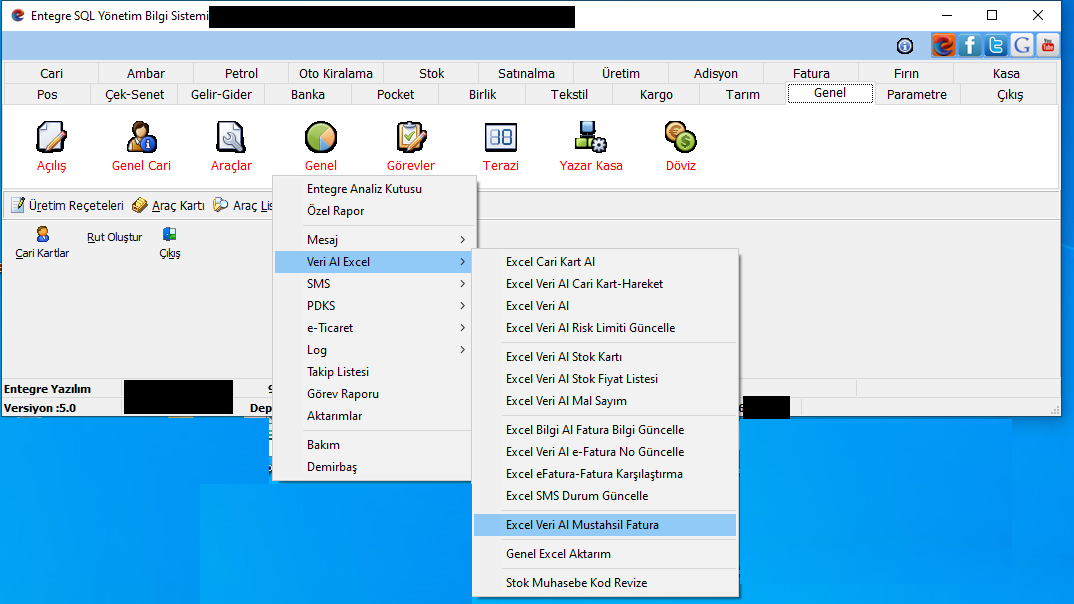Choose Excel Veri Al Mal Sayım
The image size is (1074, 604).
605,401
